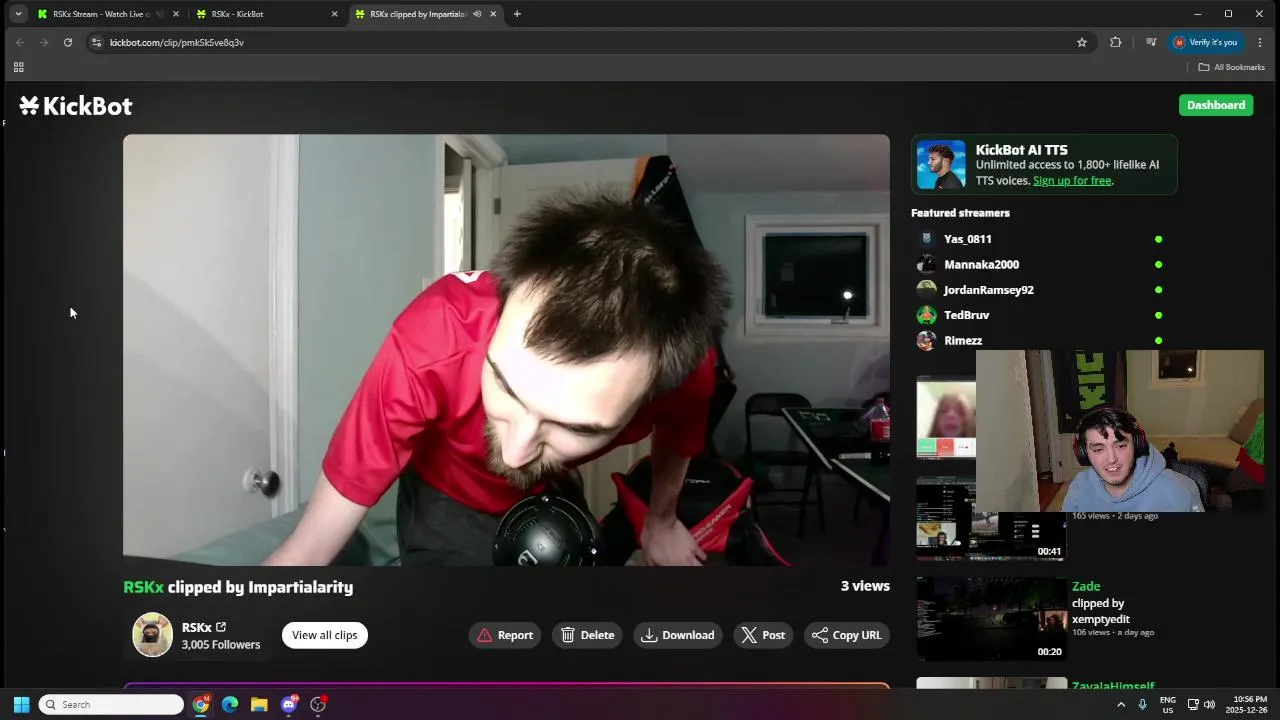Open Google Chrome from the taskbar
1280x720 pixels.
point(201,704)
